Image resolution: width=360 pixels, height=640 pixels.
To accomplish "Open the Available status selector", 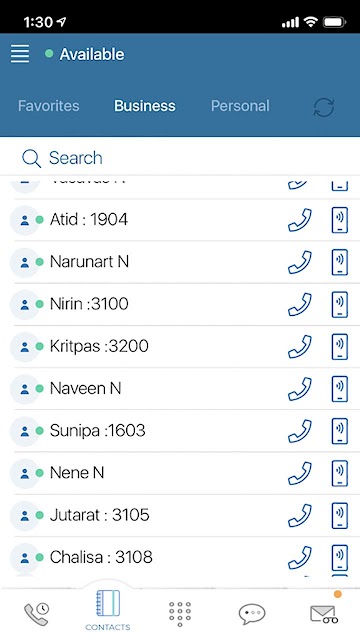I will coord(84,54).
